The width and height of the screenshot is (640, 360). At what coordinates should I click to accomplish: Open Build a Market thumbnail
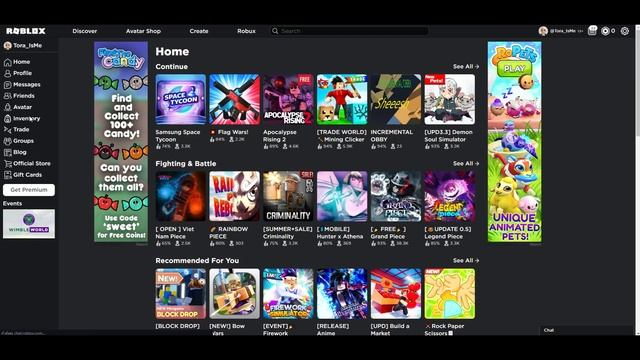[396, 293]
